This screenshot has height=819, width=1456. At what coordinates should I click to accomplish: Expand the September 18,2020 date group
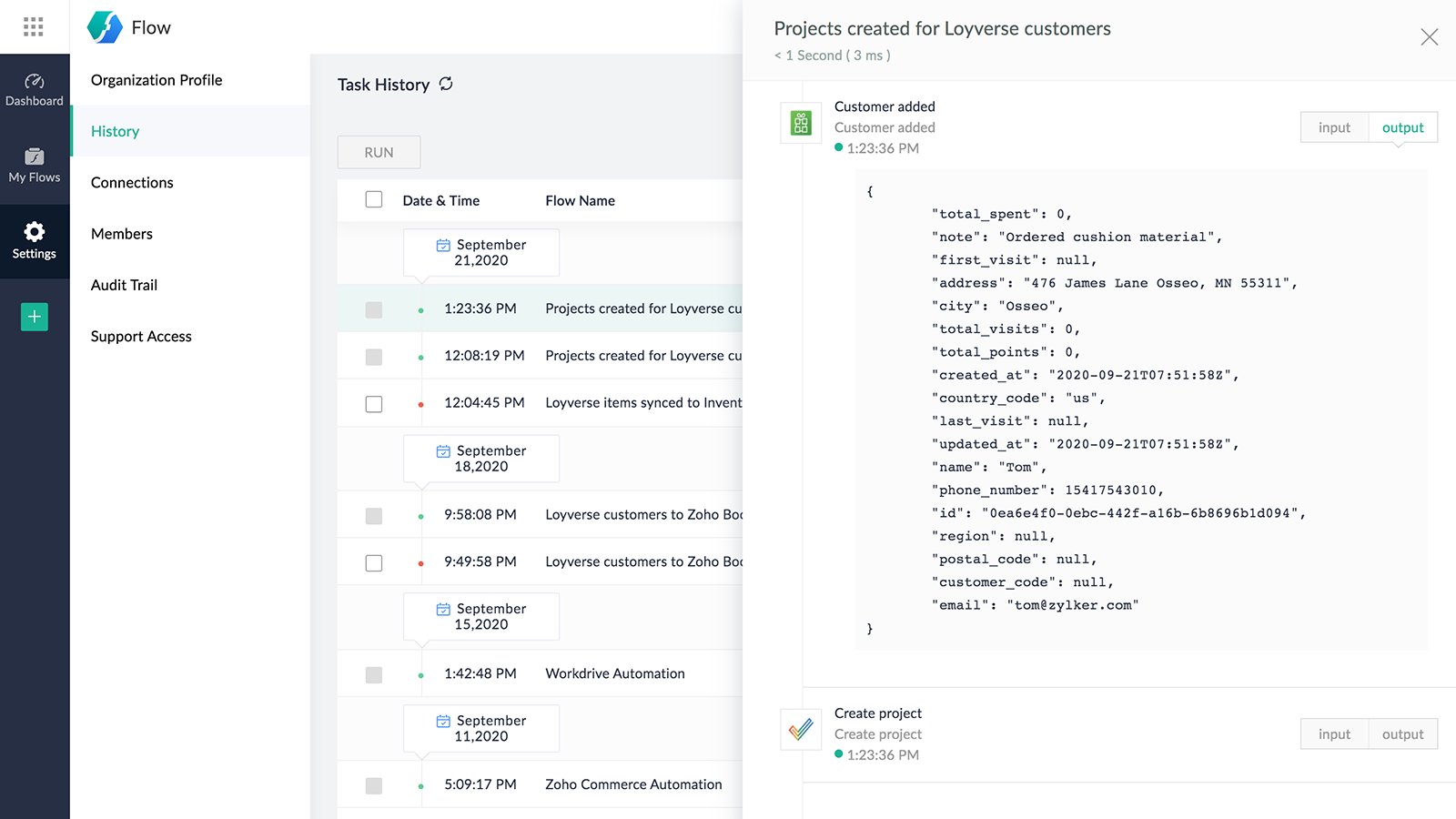481,459
